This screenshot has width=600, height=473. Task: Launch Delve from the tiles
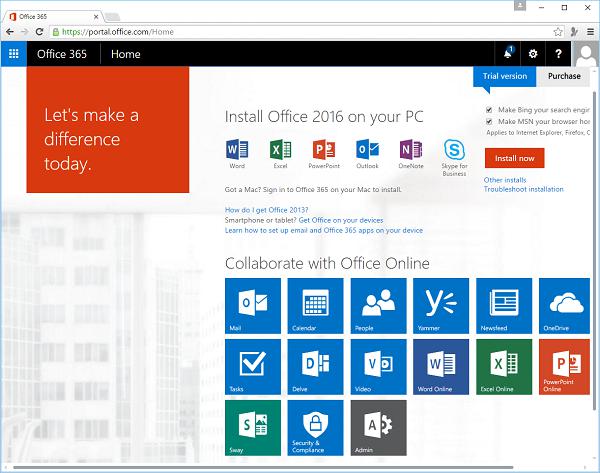click(315, 367)
